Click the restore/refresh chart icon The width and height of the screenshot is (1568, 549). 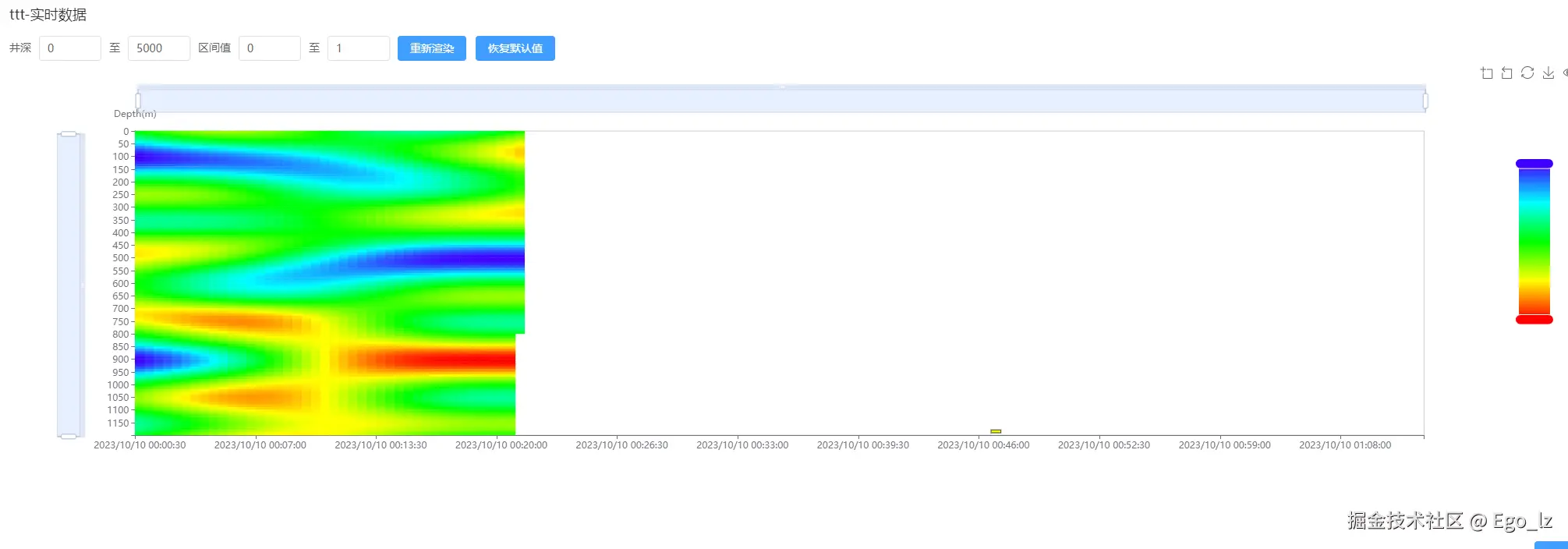pyautogui.click(x=1527, y=73)
